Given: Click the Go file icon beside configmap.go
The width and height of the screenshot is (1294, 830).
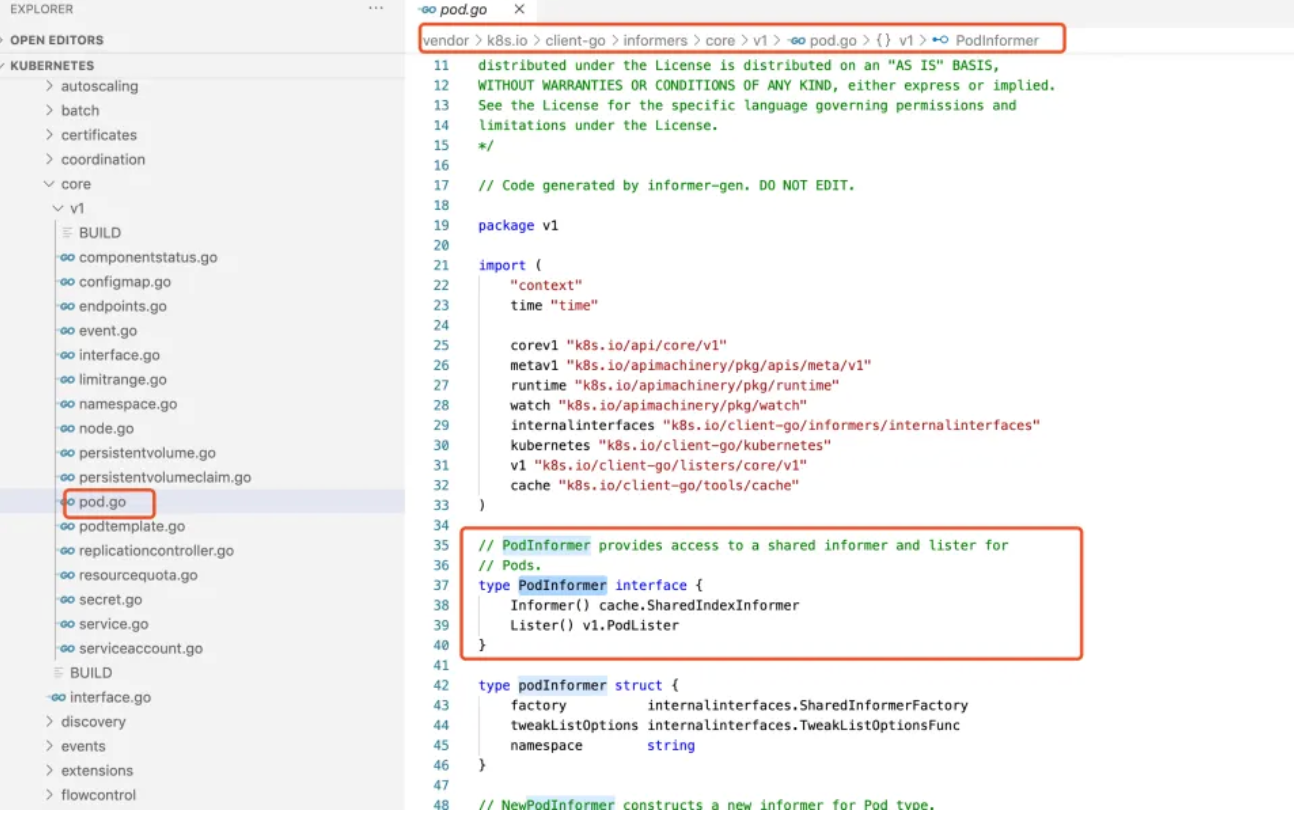Looking at the screenshot, I should pyautogui.click(x=67, y=282).
